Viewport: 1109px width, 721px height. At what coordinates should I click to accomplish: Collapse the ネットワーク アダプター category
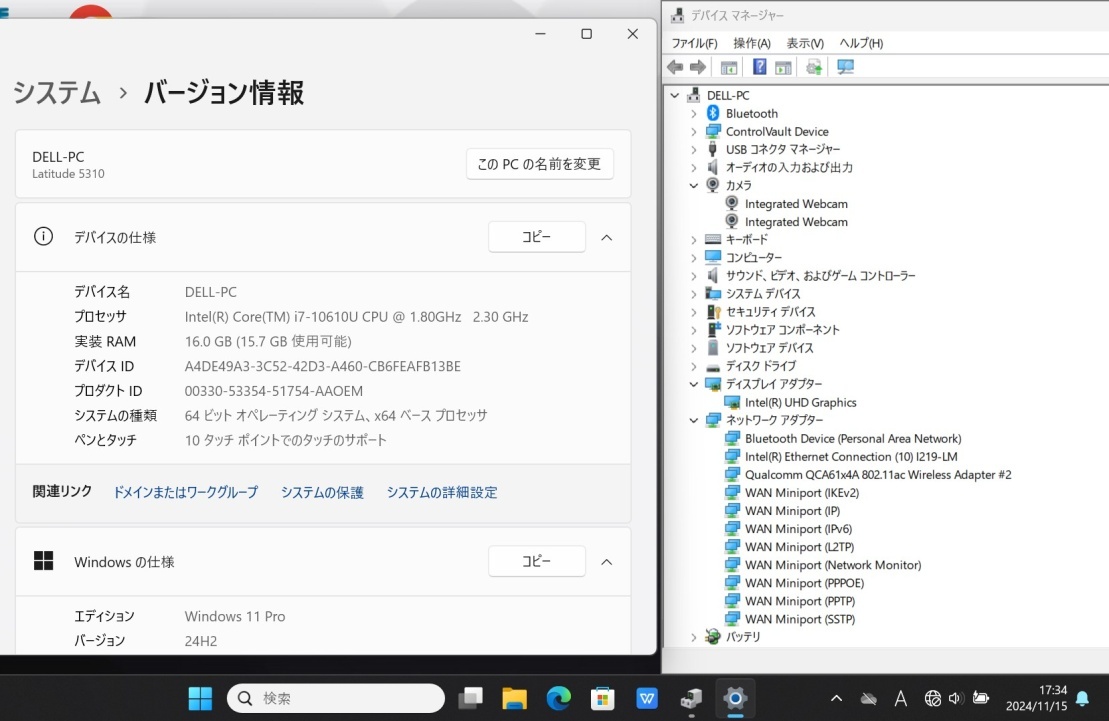(x=694, y=420)
